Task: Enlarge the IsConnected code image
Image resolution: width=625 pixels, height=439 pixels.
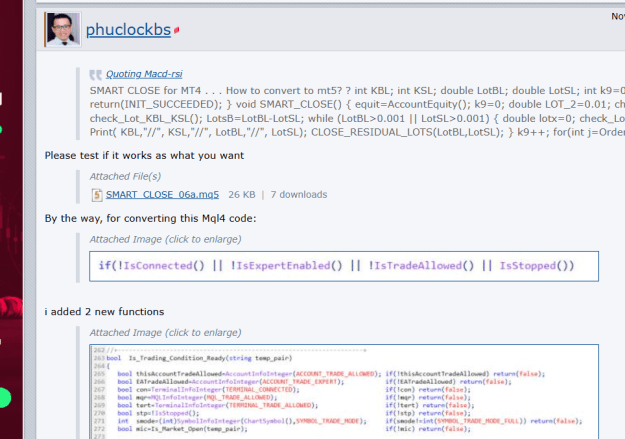Action: click(x=344, y=266)
